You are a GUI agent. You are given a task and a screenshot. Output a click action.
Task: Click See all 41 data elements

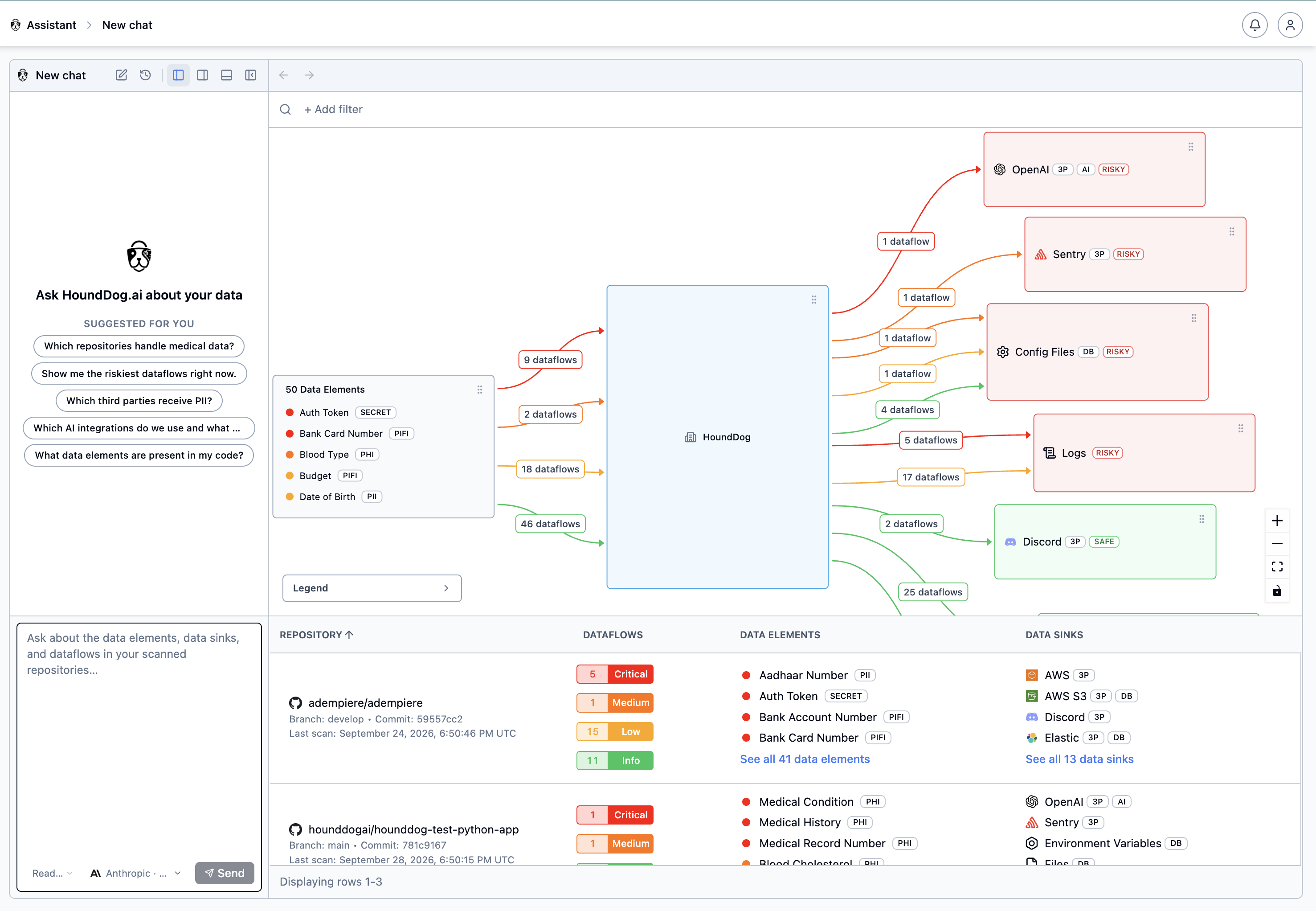pyautogui.click(x=805, y=760)
